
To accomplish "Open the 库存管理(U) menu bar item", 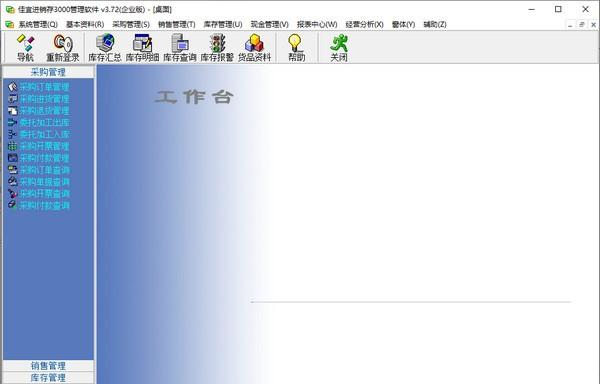I will click(x=223, y=24).
